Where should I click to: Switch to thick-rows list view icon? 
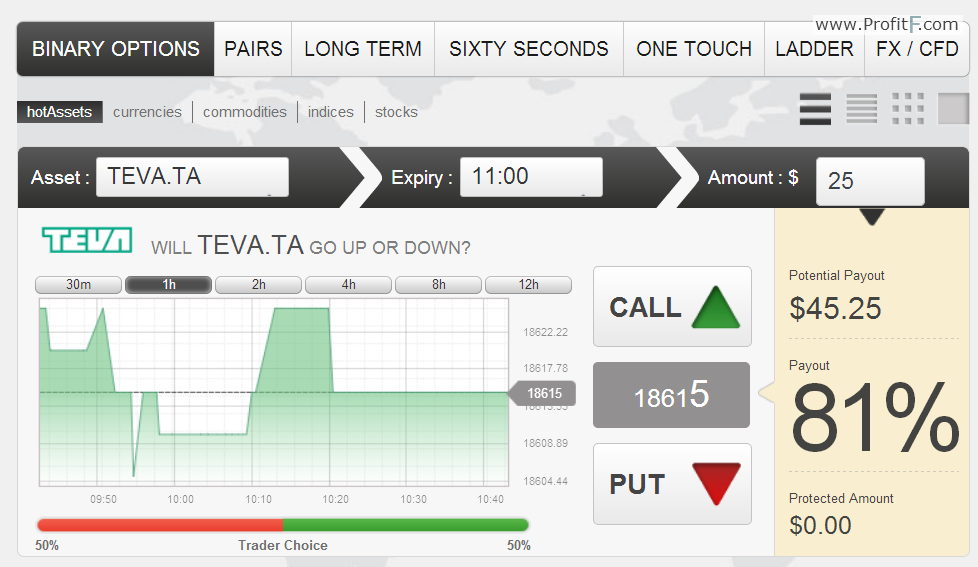point(815,109)
